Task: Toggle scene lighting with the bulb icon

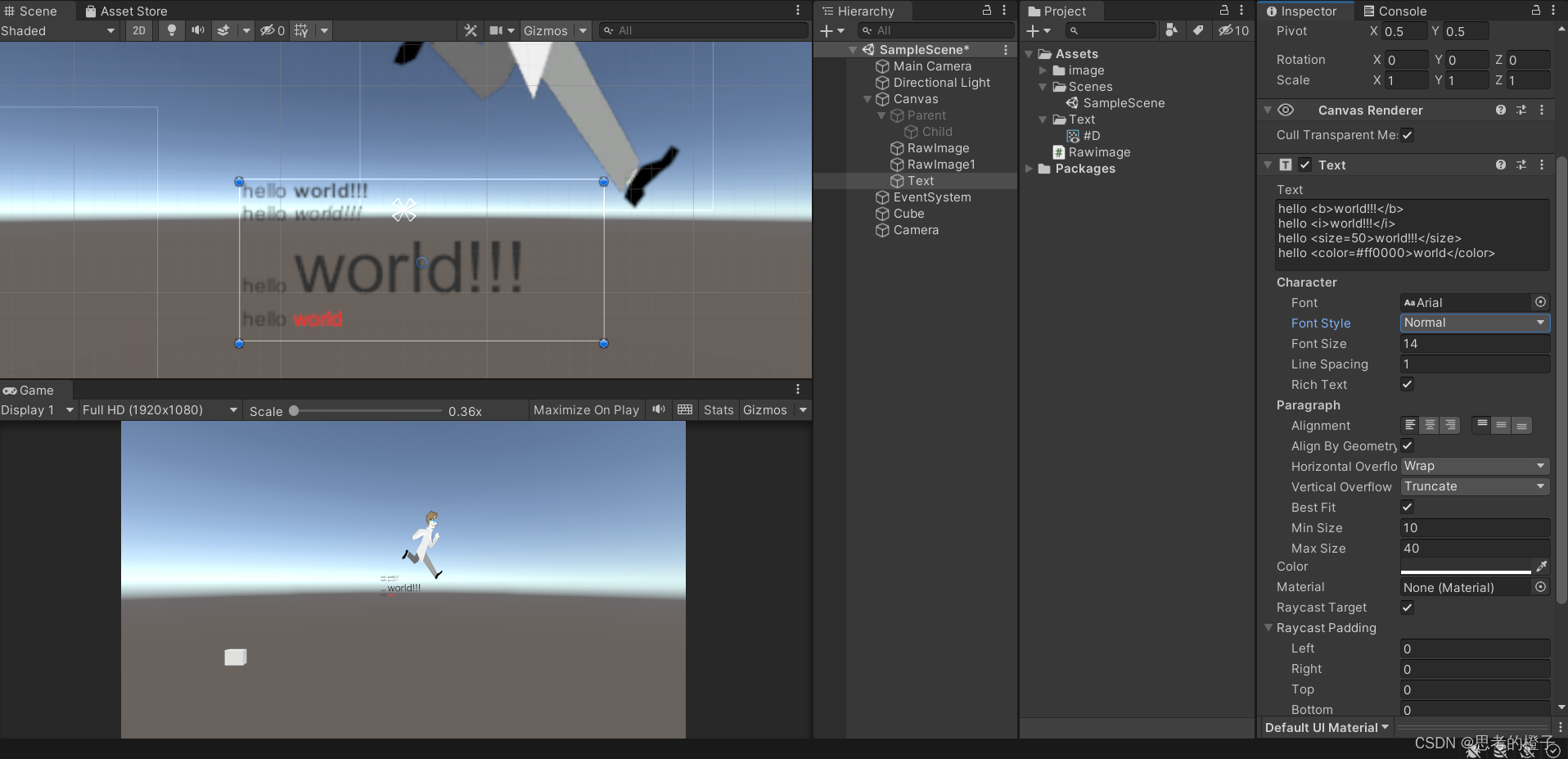Action: coord(170,30)
